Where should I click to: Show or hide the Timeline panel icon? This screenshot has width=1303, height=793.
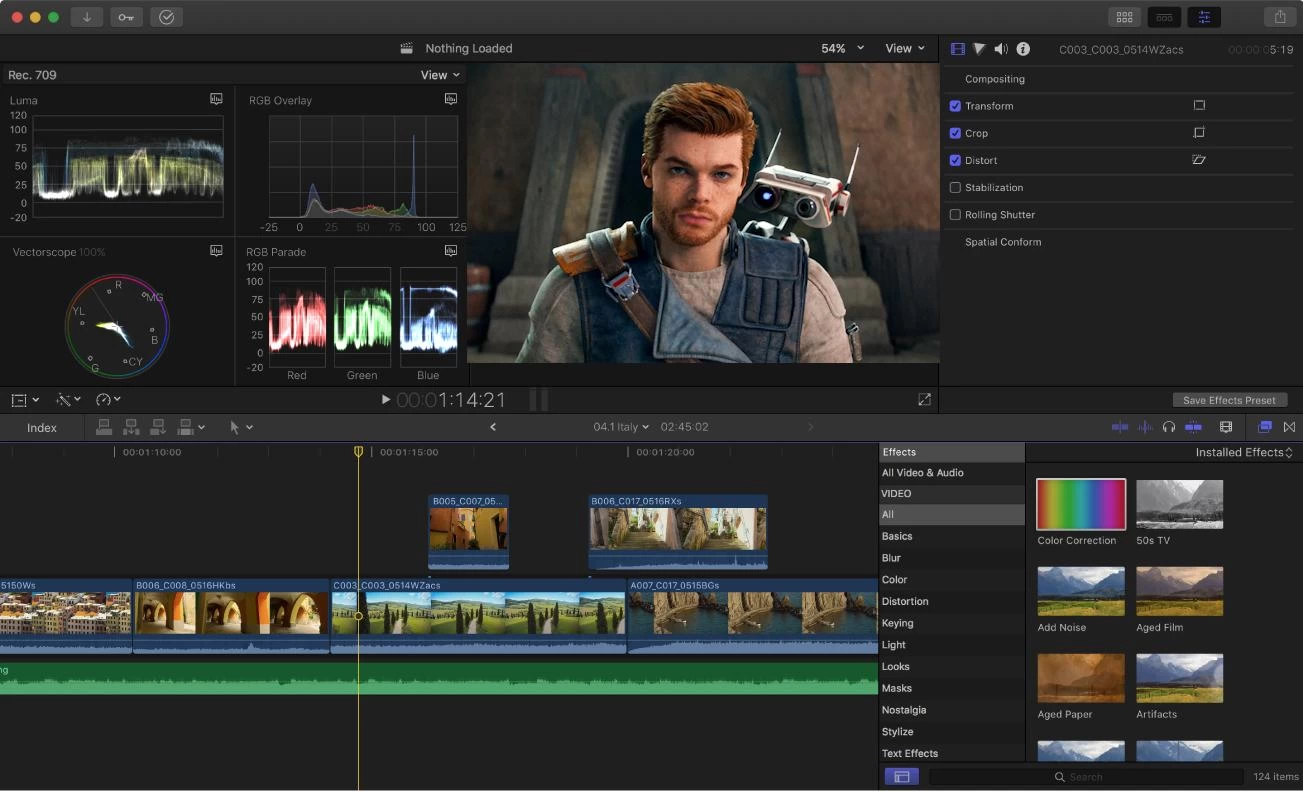pos(1164,17)
